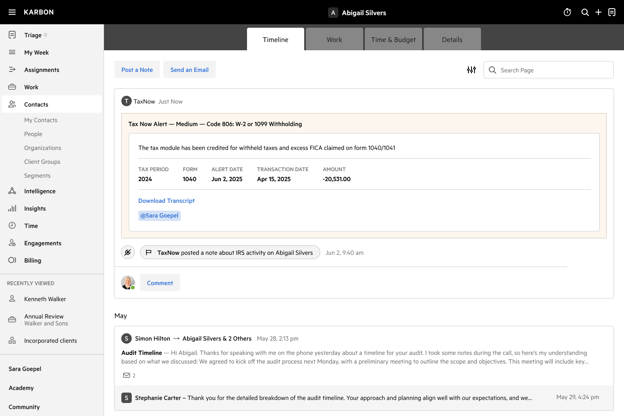Download Transcript link in TaxNow alert

click(166, 201)
